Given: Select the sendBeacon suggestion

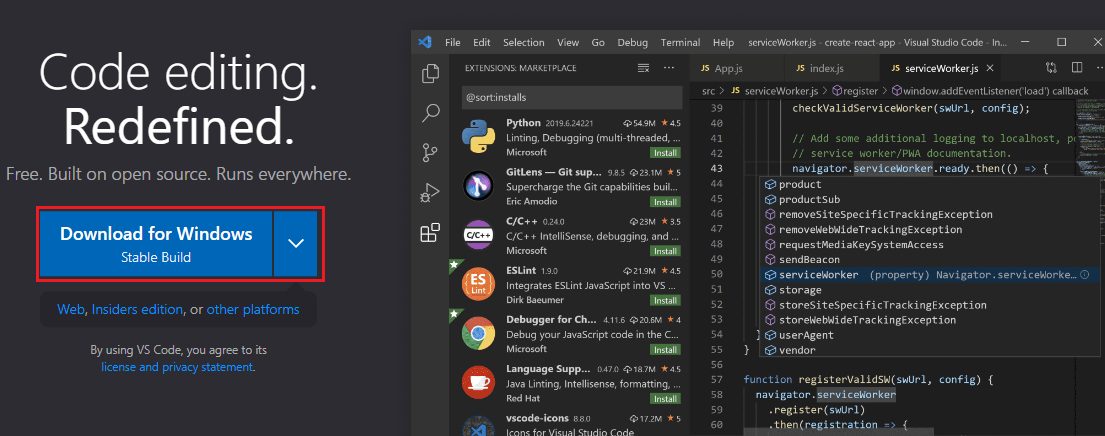Looking at the screenshot, I should (929, 260).
